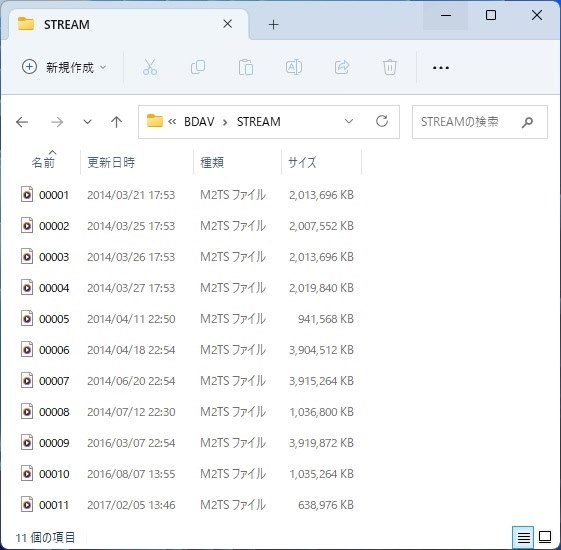
Task: Open the see more options menu
Action: point(441,67)
